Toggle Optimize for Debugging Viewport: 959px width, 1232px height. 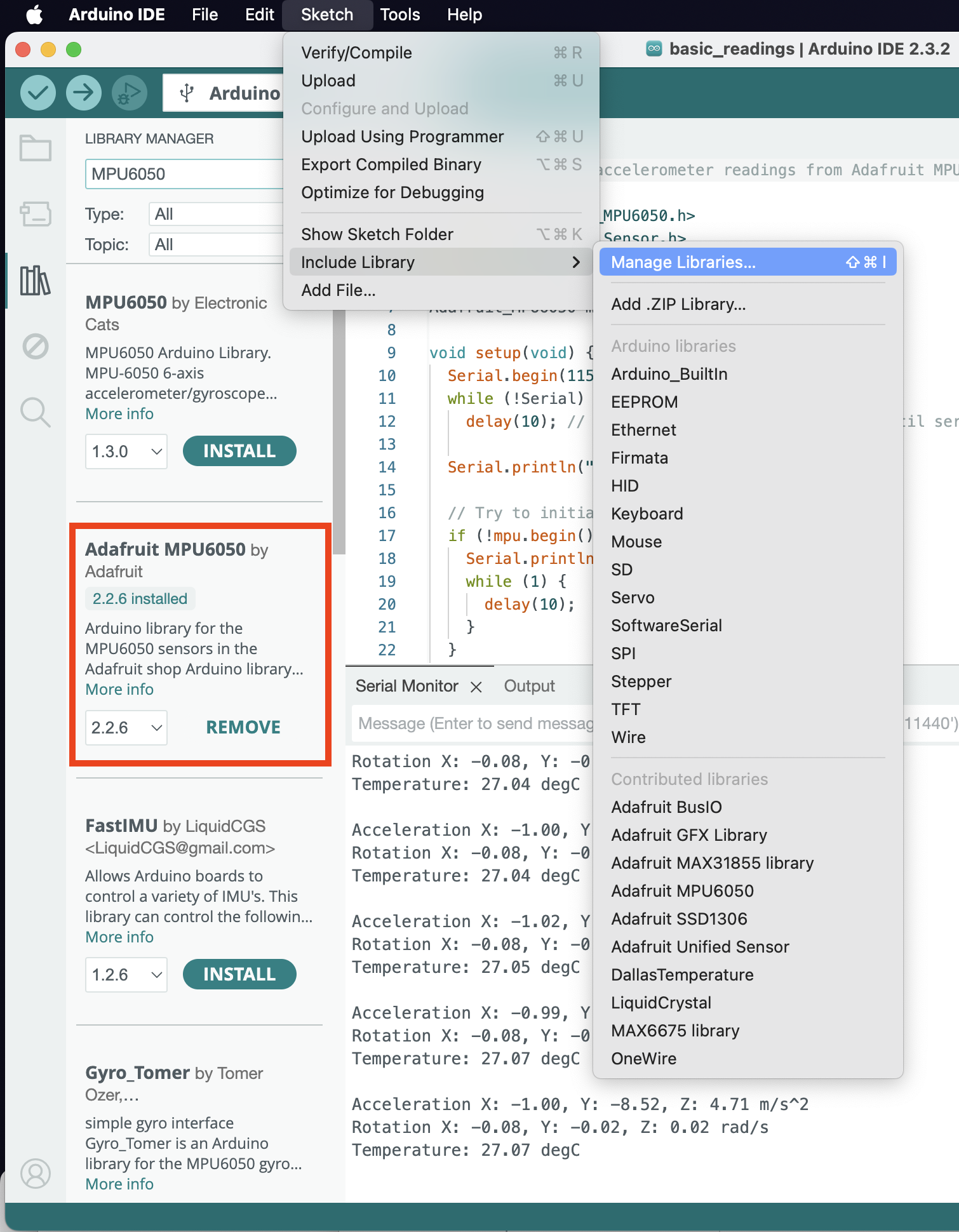(x=441, y=192)
